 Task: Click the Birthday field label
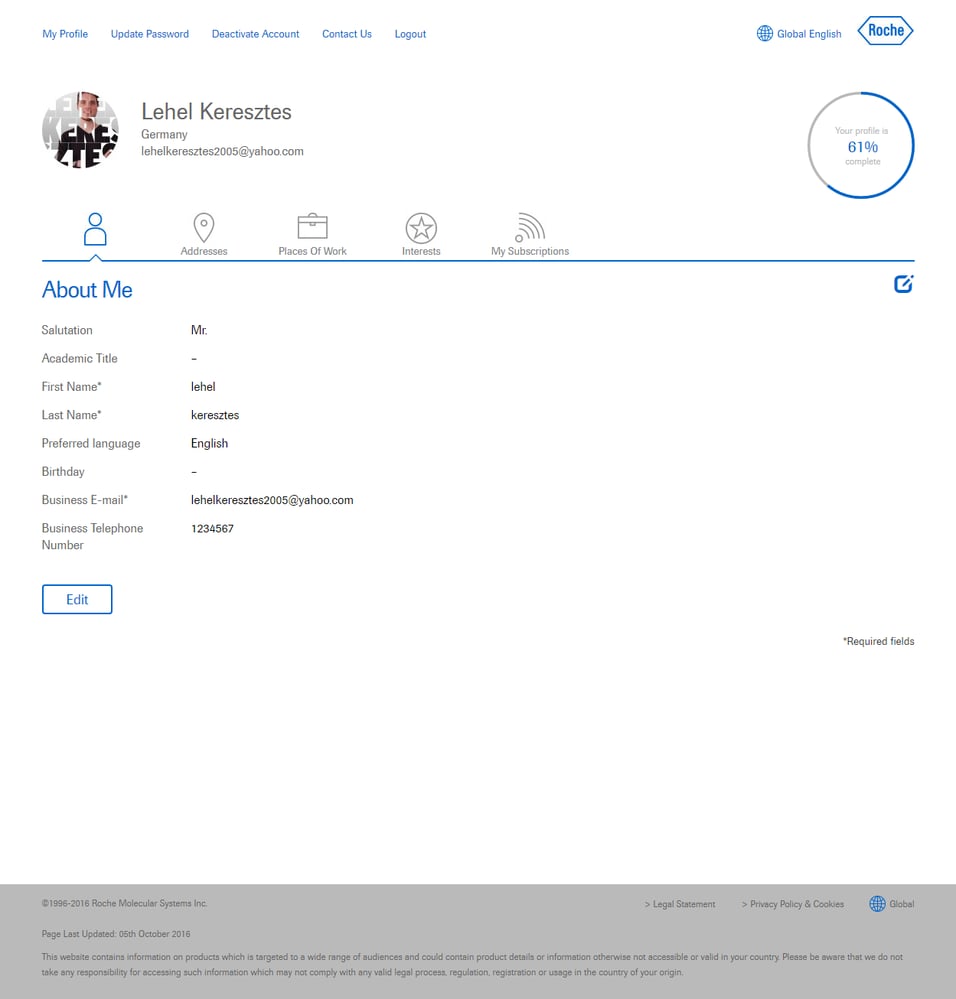[x=63, y=472]
